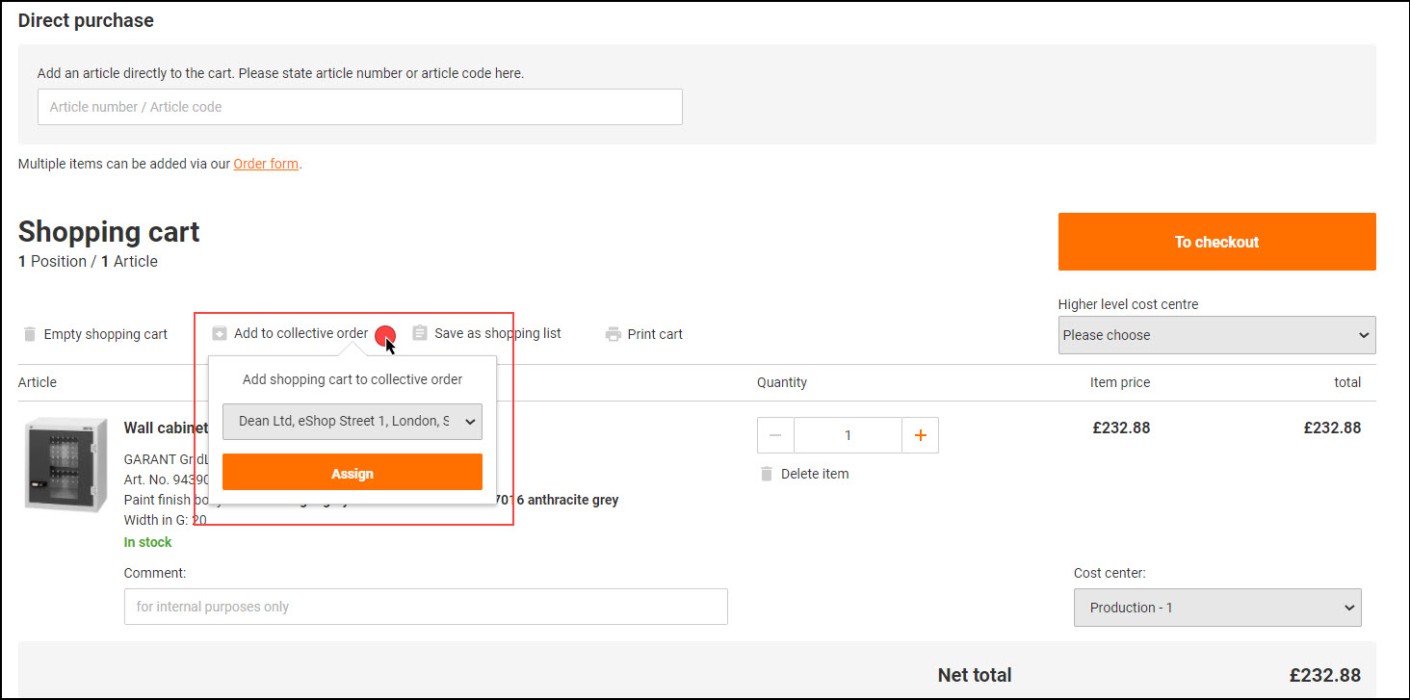
Task: Open the Higher level cost centre dropdown
Action: pyautogui.click(x=1216, y=335)
